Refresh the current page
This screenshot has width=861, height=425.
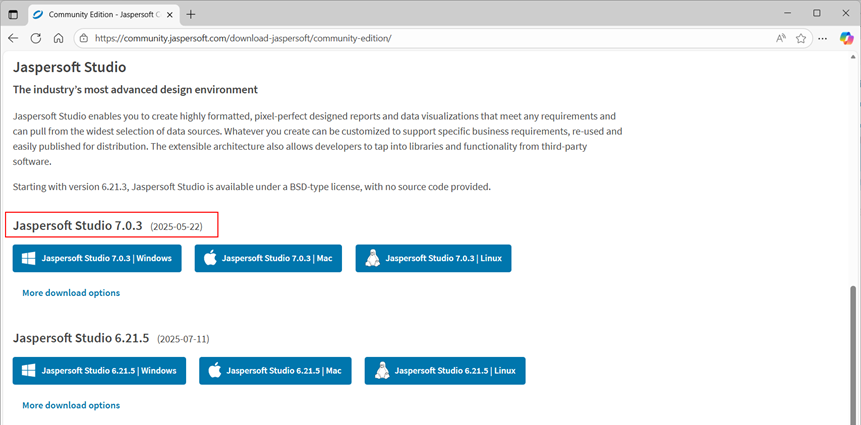[36, 38]
